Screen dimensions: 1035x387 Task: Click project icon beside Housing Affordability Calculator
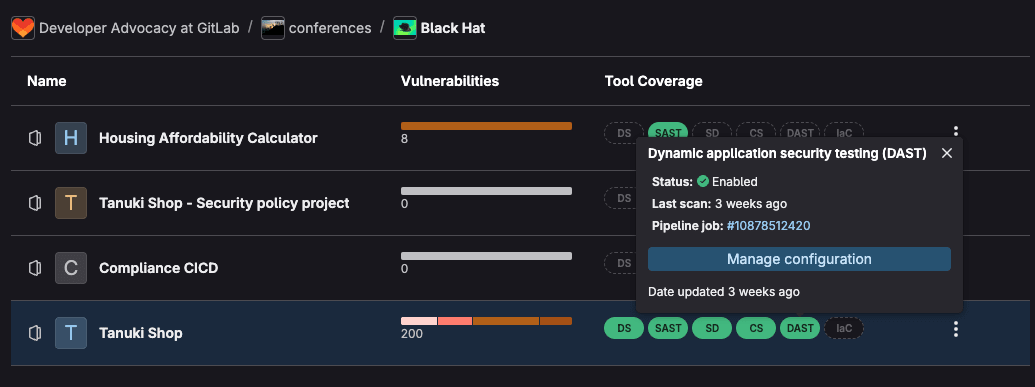coord(35,138)
